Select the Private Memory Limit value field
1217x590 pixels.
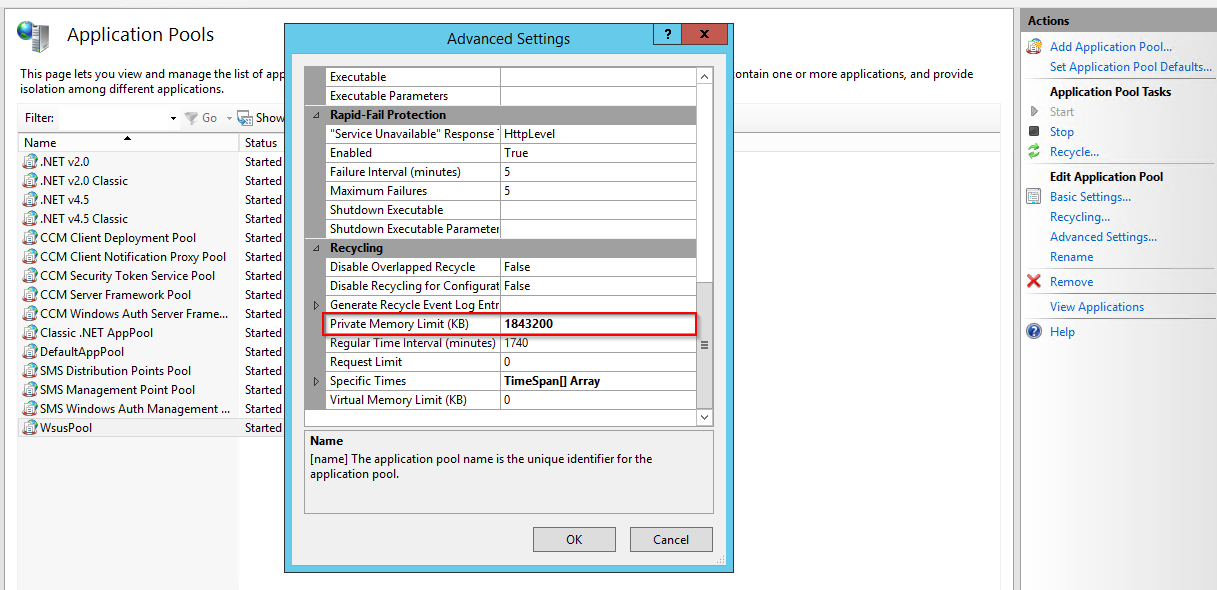pos(597,324)
